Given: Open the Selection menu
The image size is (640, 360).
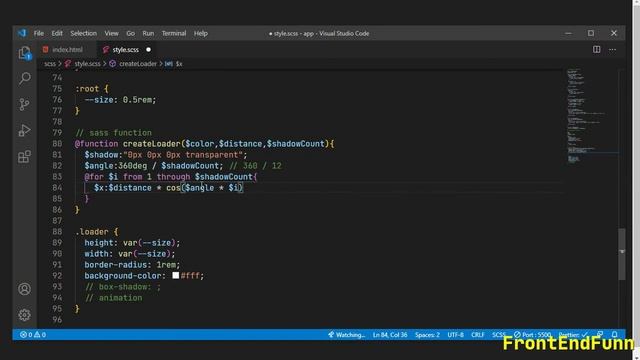Looking at the screenshot, I should (84, 33).
